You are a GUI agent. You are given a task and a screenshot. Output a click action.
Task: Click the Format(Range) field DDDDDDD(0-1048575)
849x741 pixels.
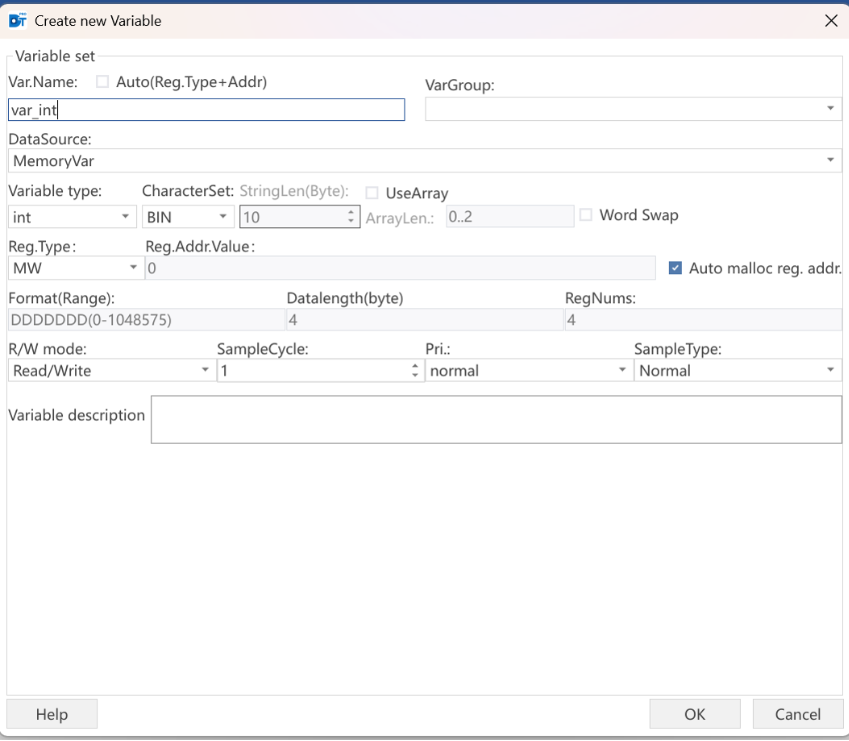(146, 320)
